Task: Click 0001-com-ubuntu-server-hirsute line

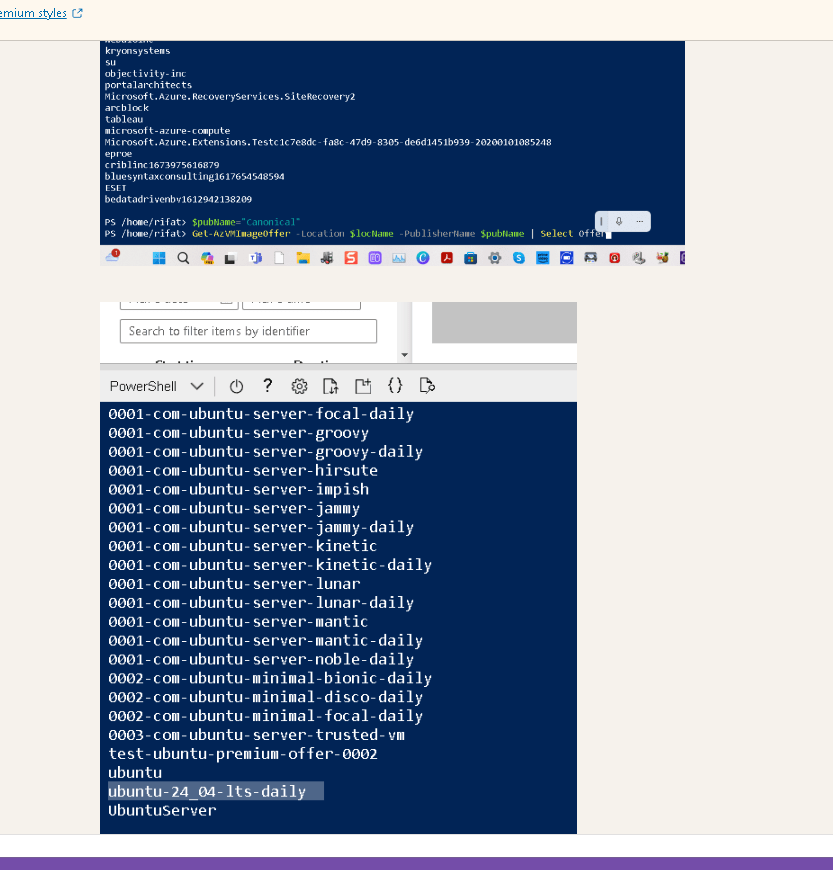Action: coord(243,471)
